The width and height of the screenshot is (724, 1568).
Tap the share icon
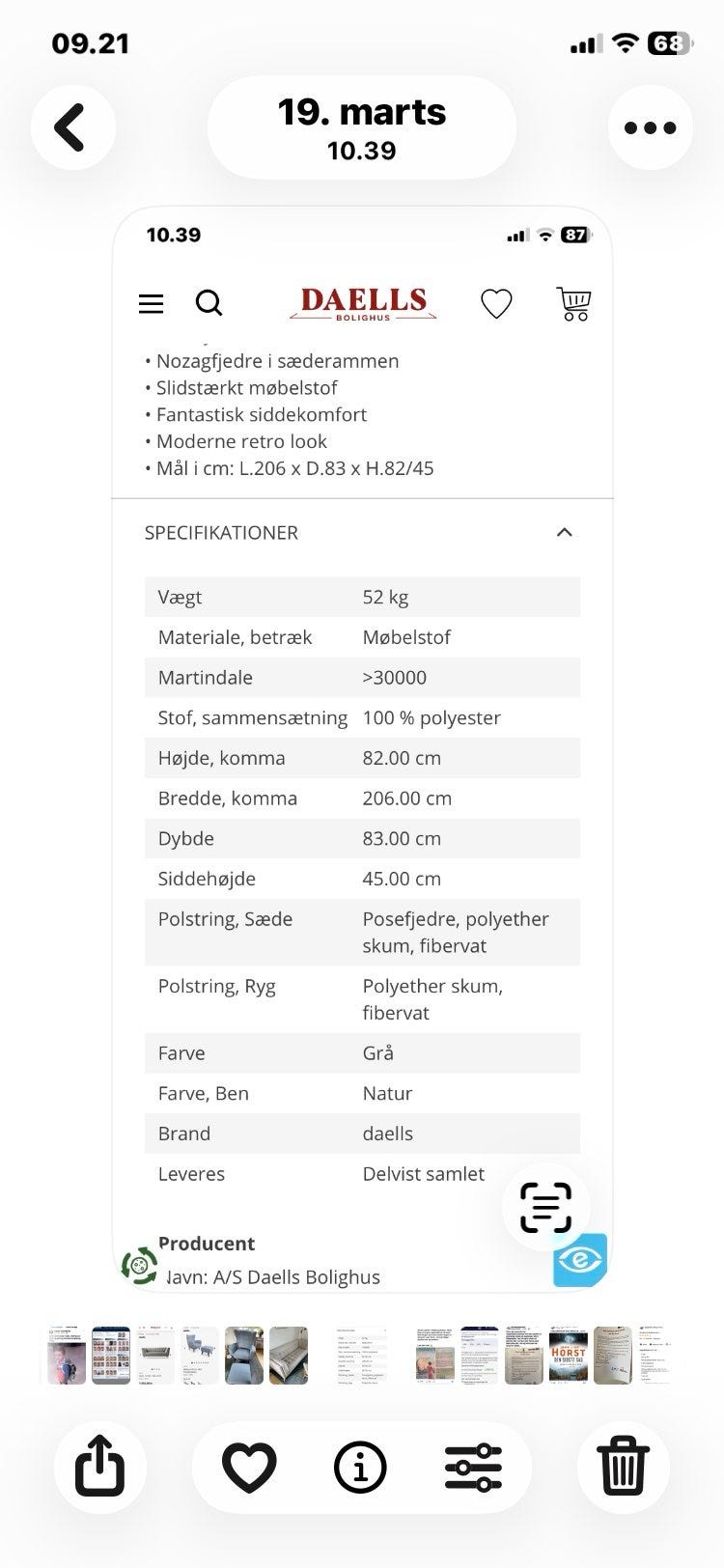pos(100,1467)
